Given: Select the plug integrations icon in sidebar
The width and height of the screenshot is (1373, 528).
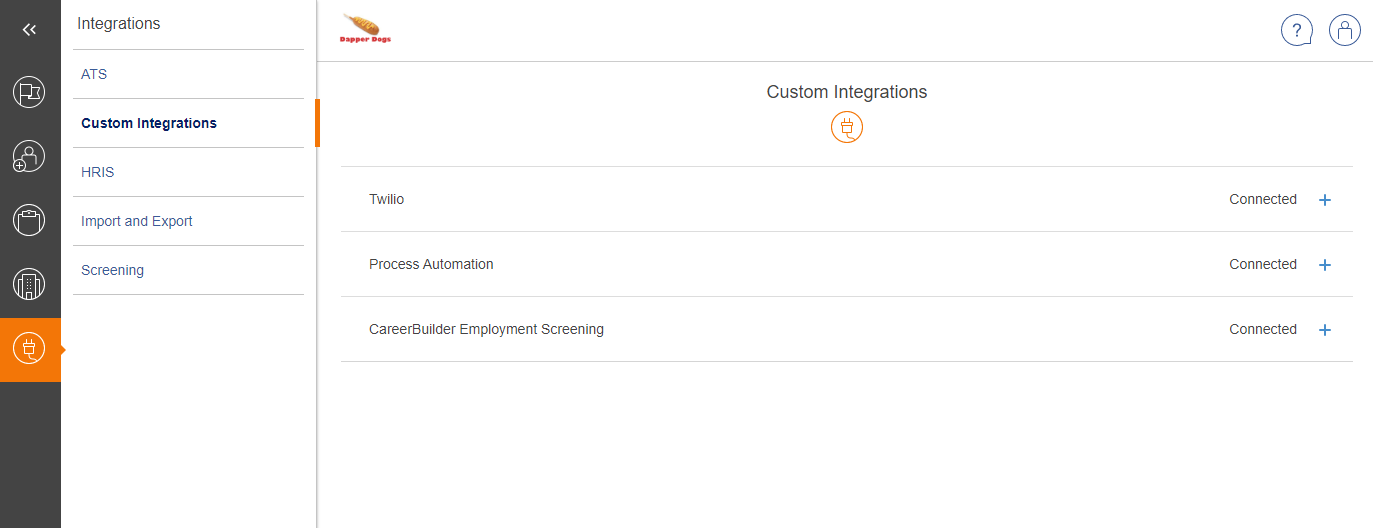Looking at the screenshot, I should 29,349.
